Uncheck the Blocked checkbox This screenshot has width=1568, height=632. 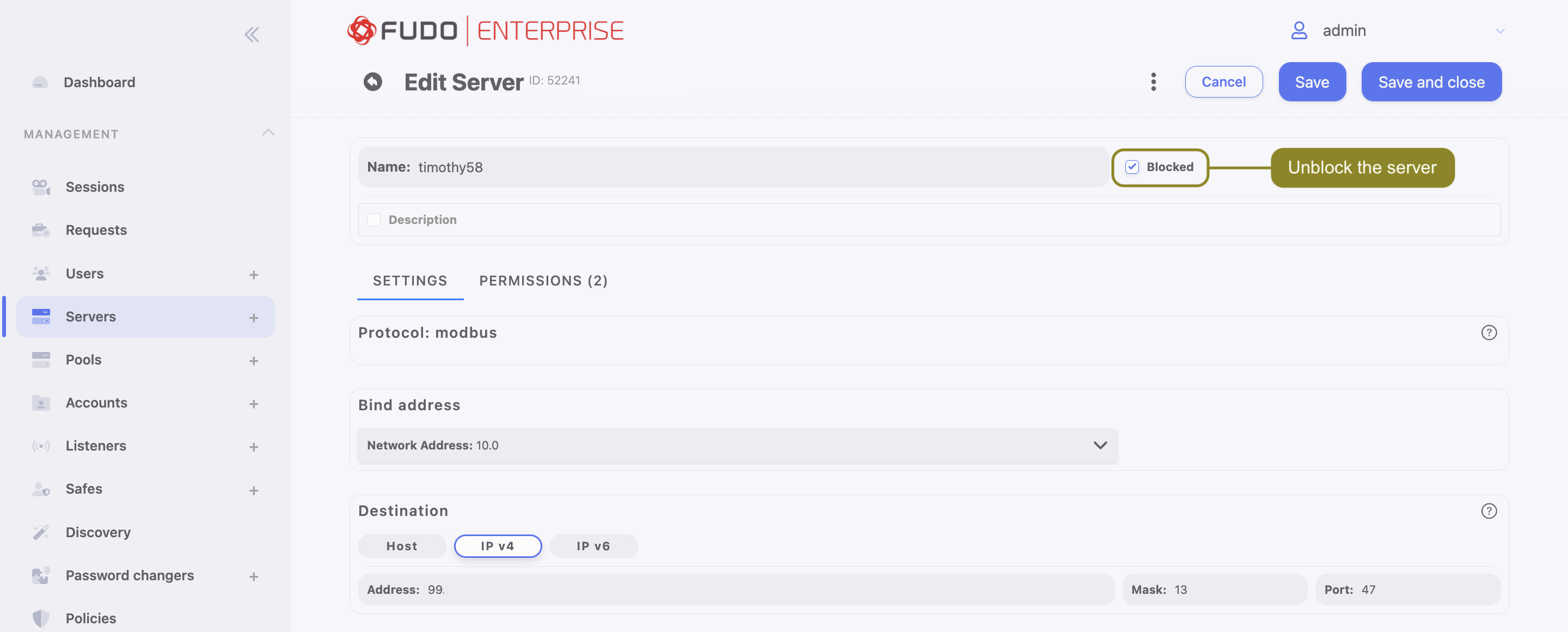1131,167
